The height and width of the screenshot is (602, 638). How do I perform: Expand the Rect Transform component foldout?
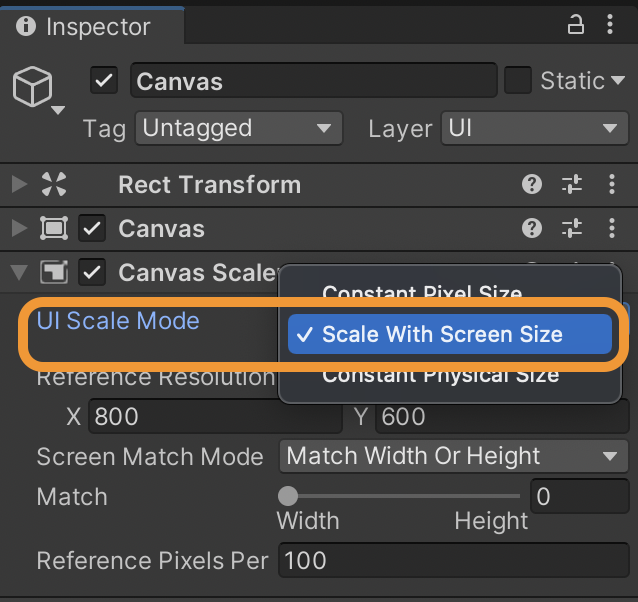tap(19, 184)
